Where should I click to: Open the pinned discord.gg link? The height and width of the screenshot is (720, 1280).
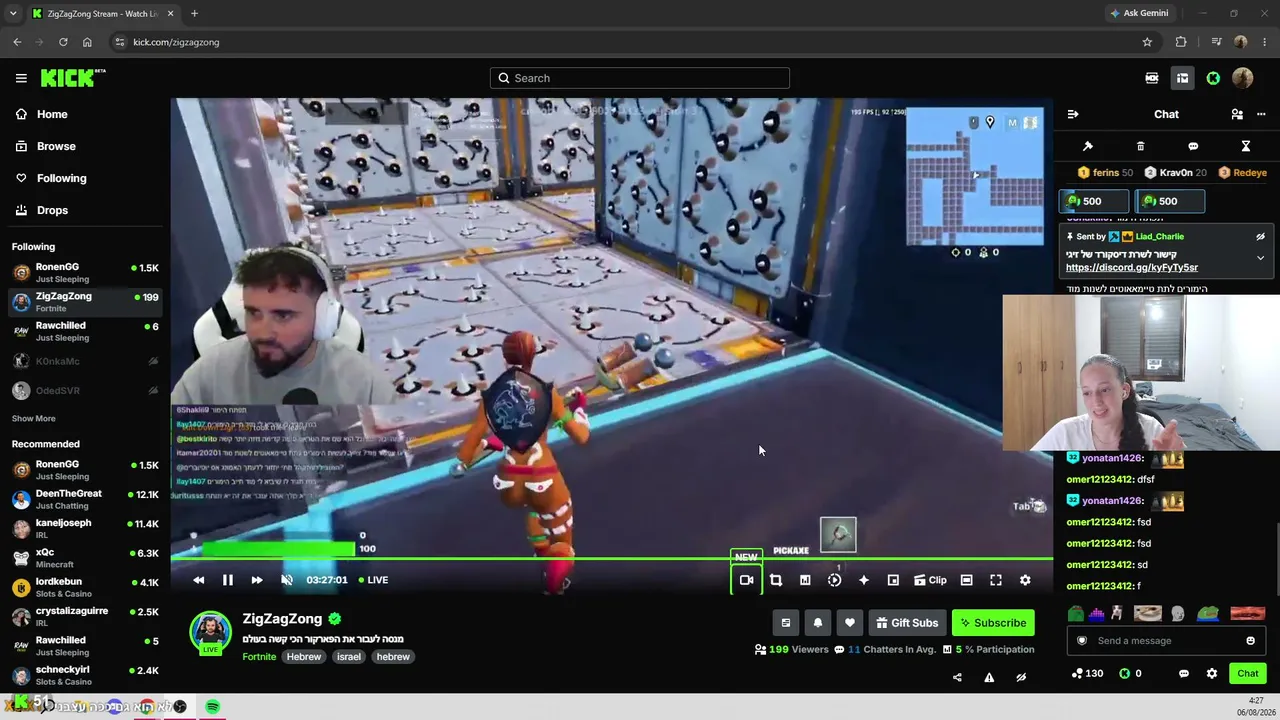pyautogui.click(x=1132, y=268)
